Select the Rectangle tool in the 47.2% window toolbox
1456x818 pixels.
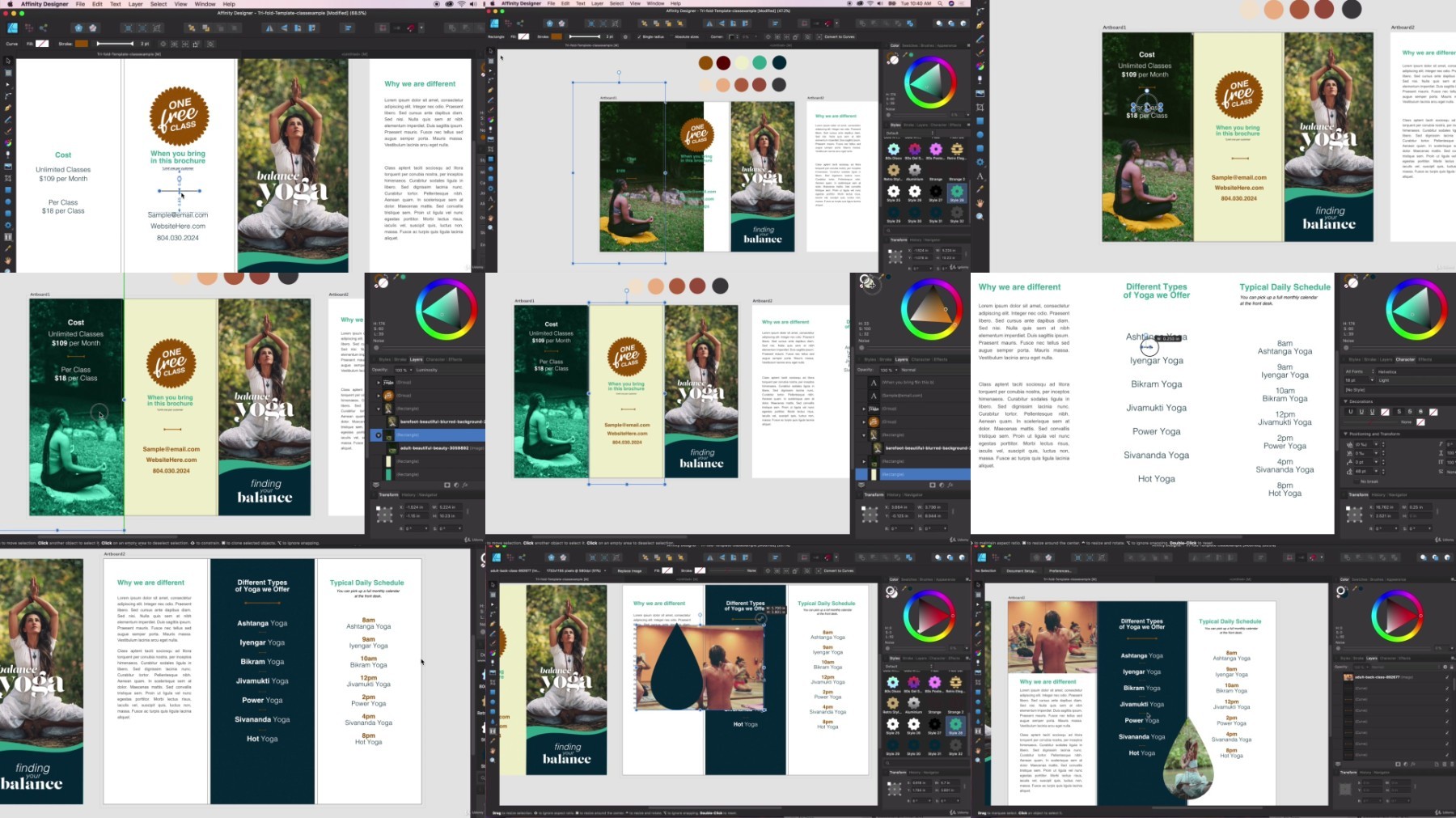491,159
